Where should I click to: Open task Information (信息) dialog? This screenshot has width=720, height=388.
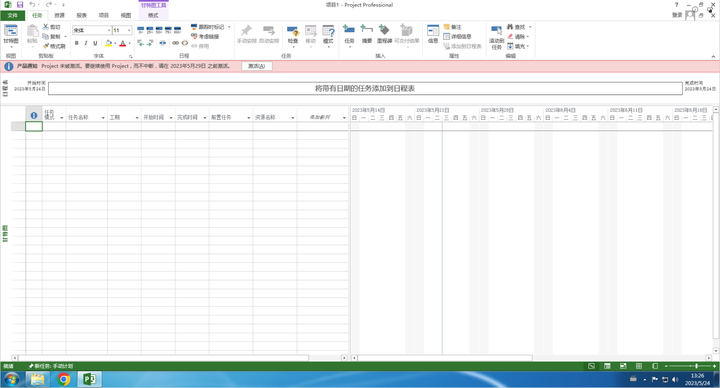click(433, 34)
